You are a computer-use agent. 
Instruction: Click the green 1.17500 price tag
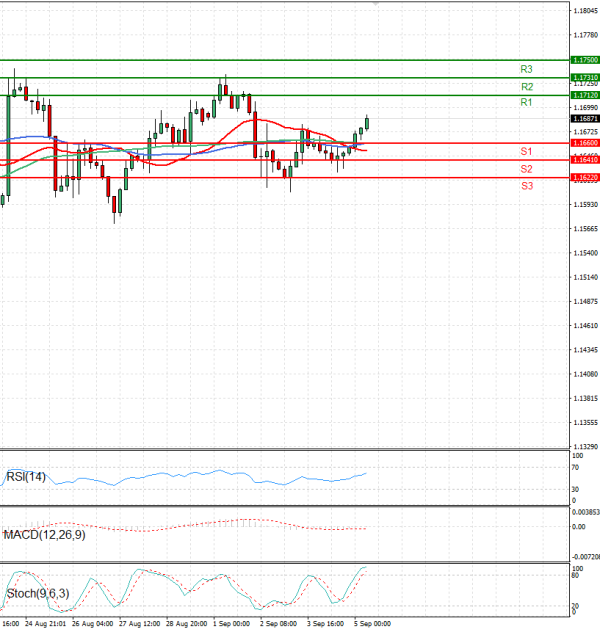click(x=585, y=60)
